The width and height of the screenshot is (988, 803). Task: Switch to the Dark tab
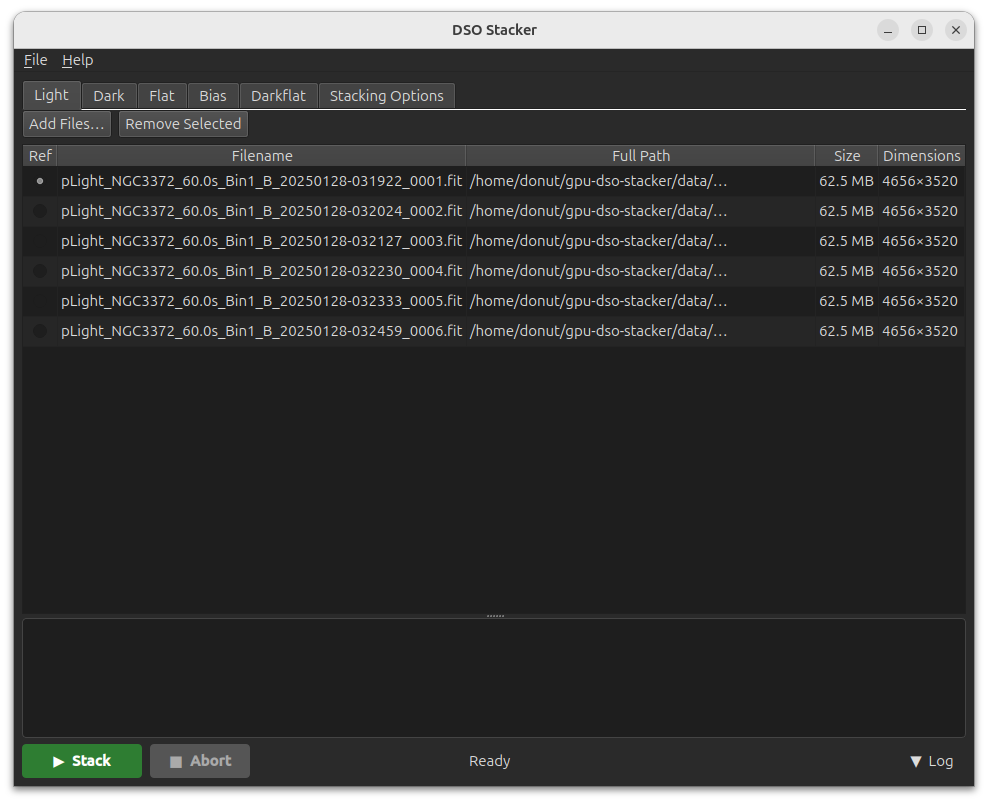pos(109,96)
